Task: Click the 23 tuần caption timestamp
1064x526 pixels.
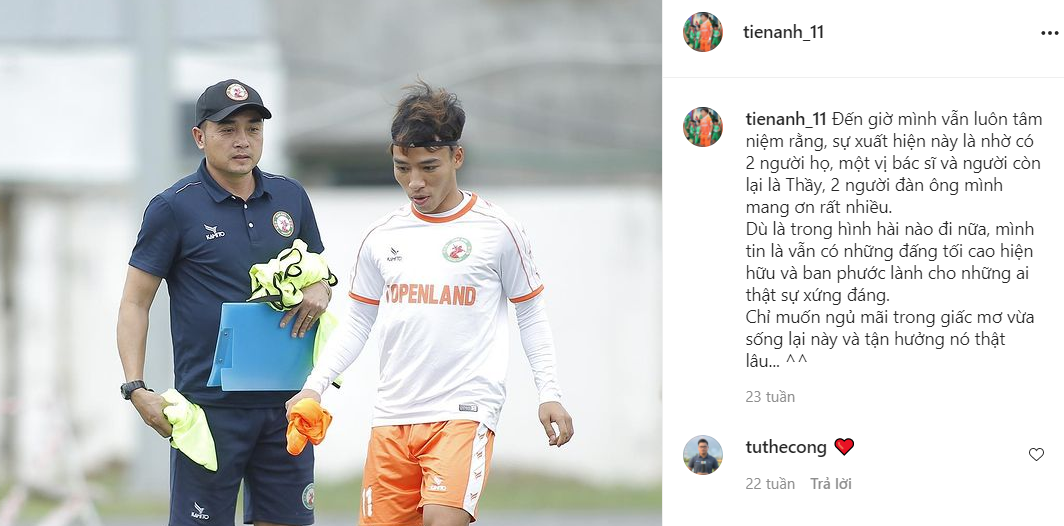Action: (770, 397)
